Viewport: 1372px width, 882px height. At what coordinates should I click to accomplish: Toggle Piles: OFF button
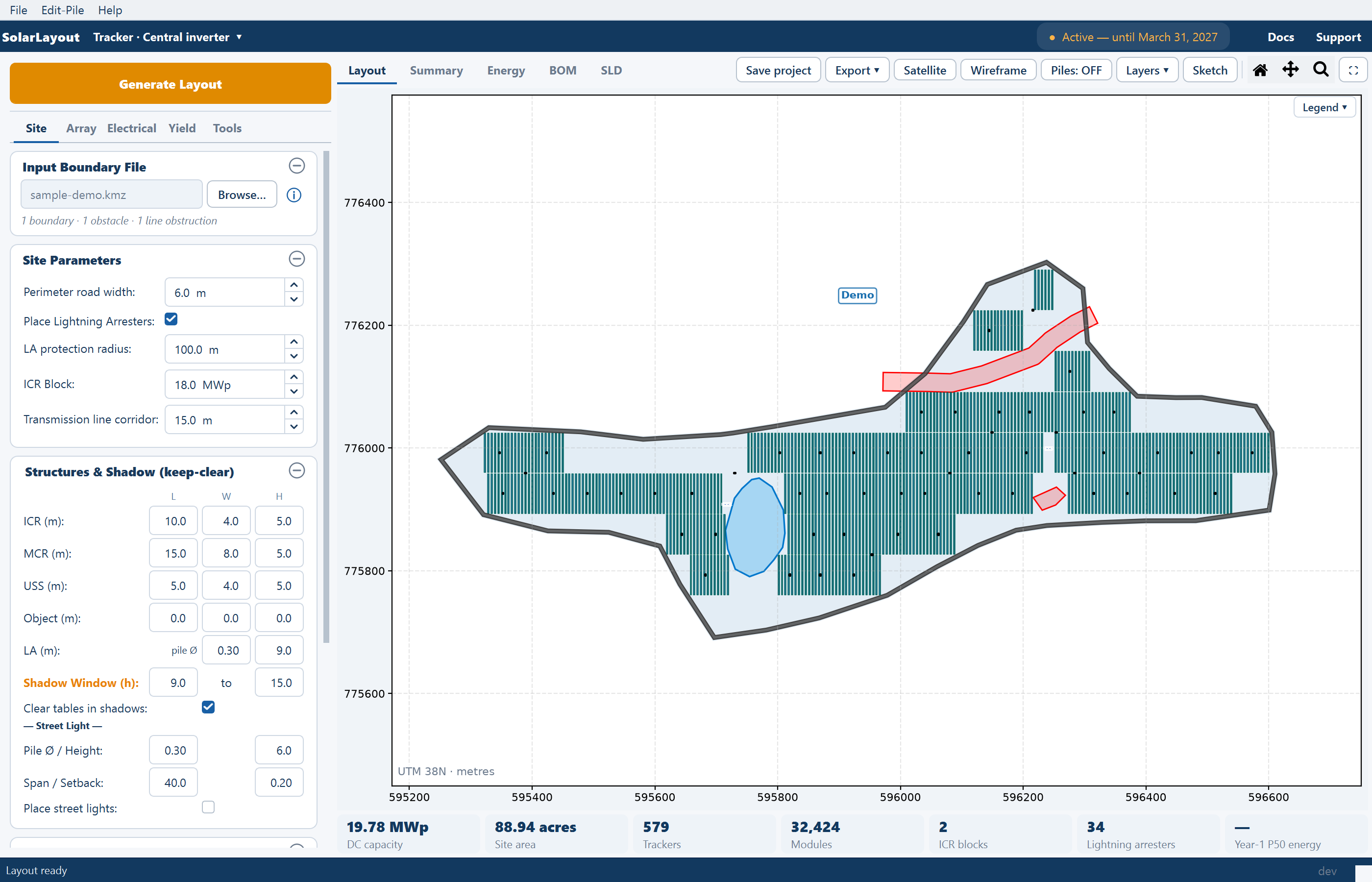coord(1076,71)
